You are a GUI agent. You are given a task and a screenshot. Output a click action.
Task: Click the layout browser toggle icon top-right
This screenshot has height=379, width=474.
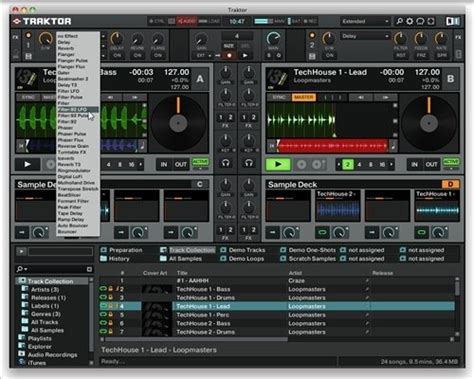tap(453, 21)
